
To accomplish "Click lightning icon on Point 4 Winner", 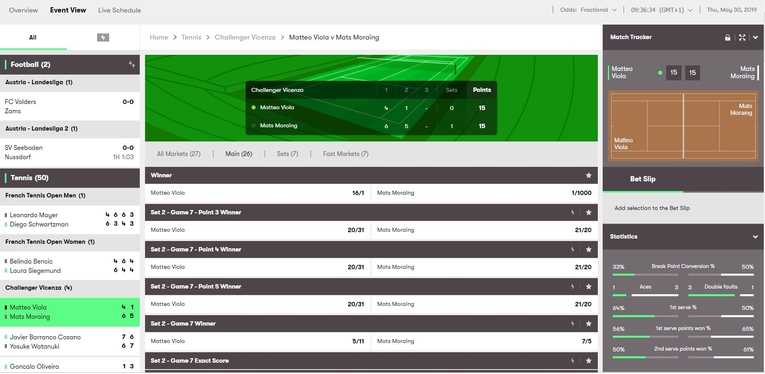I will (x=573, y=250).
